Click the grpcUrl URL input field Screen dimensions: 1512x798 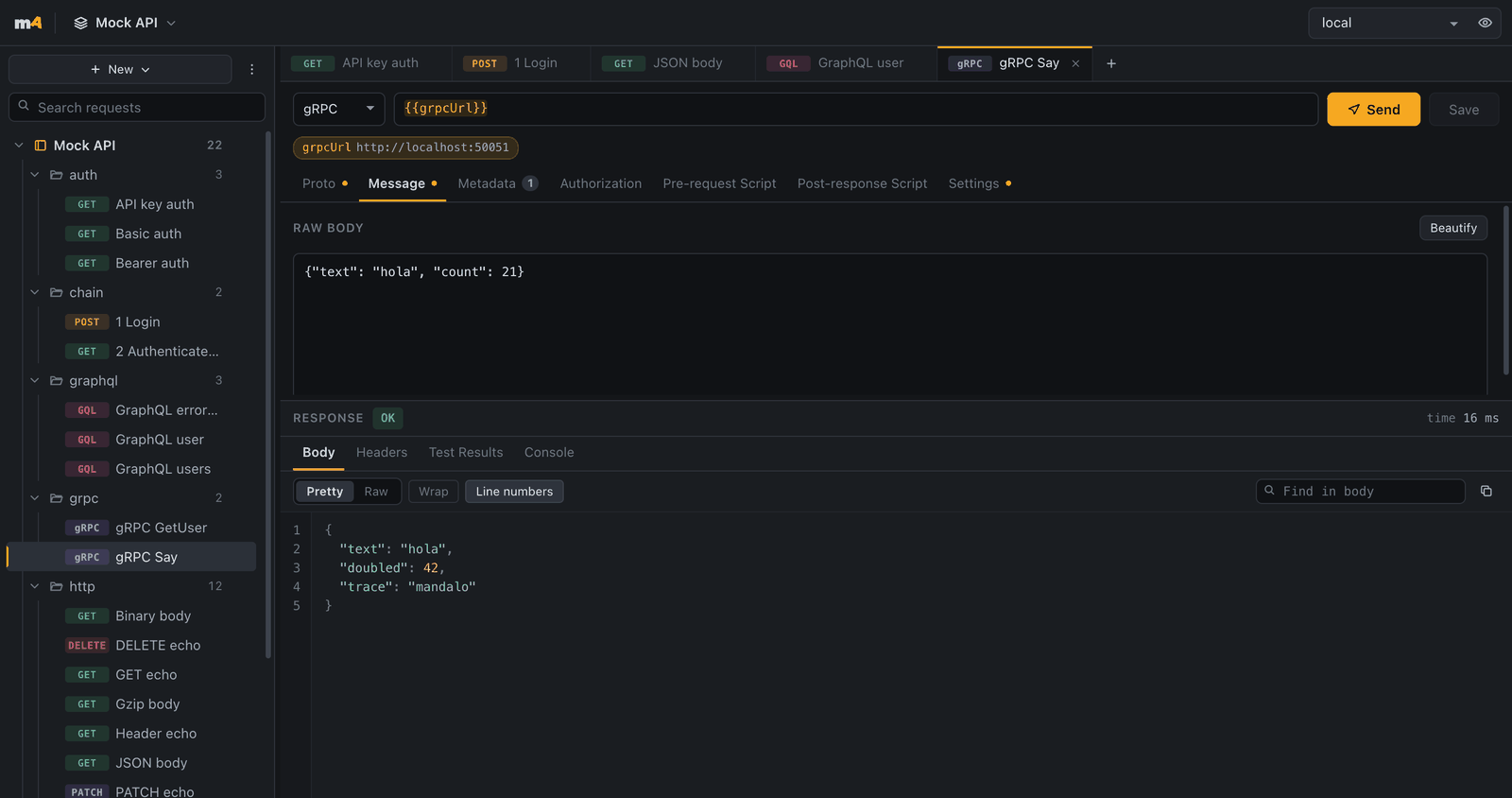pyautogui.click(x=855, y=109)
